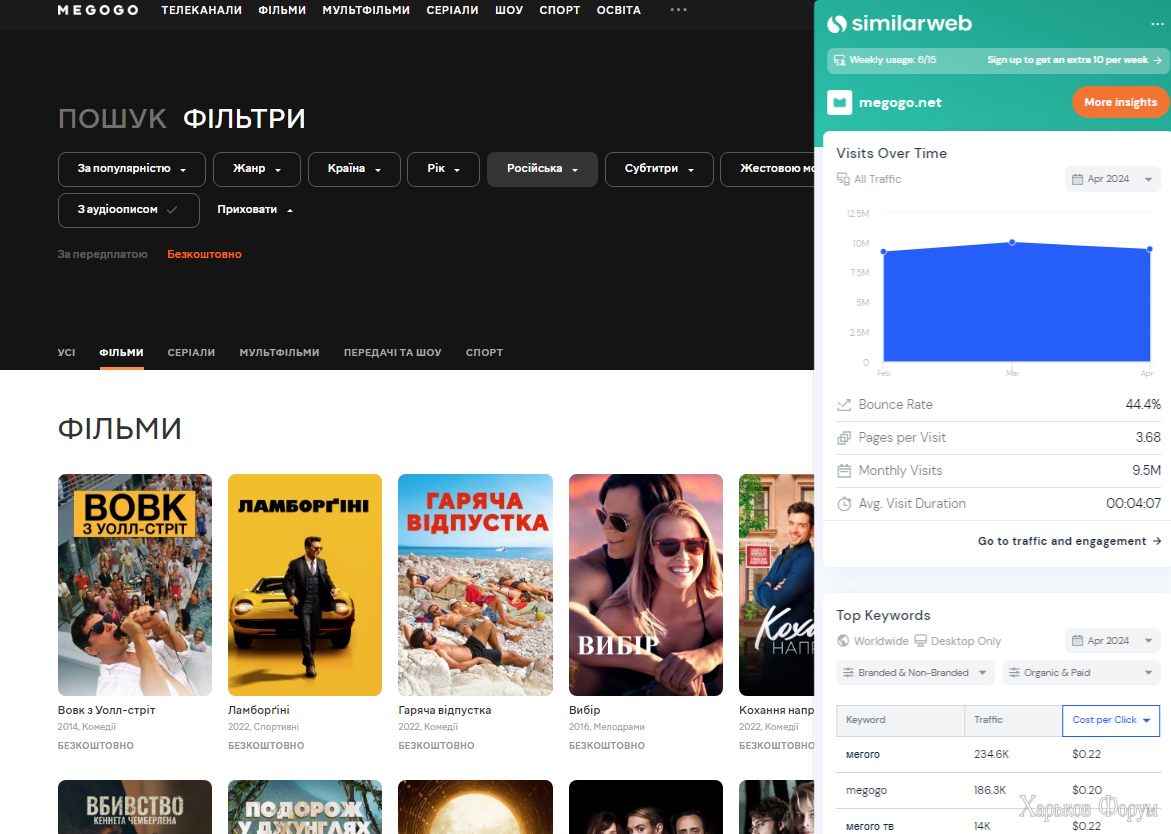Select the За передплатою option
This screenshot has height=834, width=1171.
pos(102,254)
